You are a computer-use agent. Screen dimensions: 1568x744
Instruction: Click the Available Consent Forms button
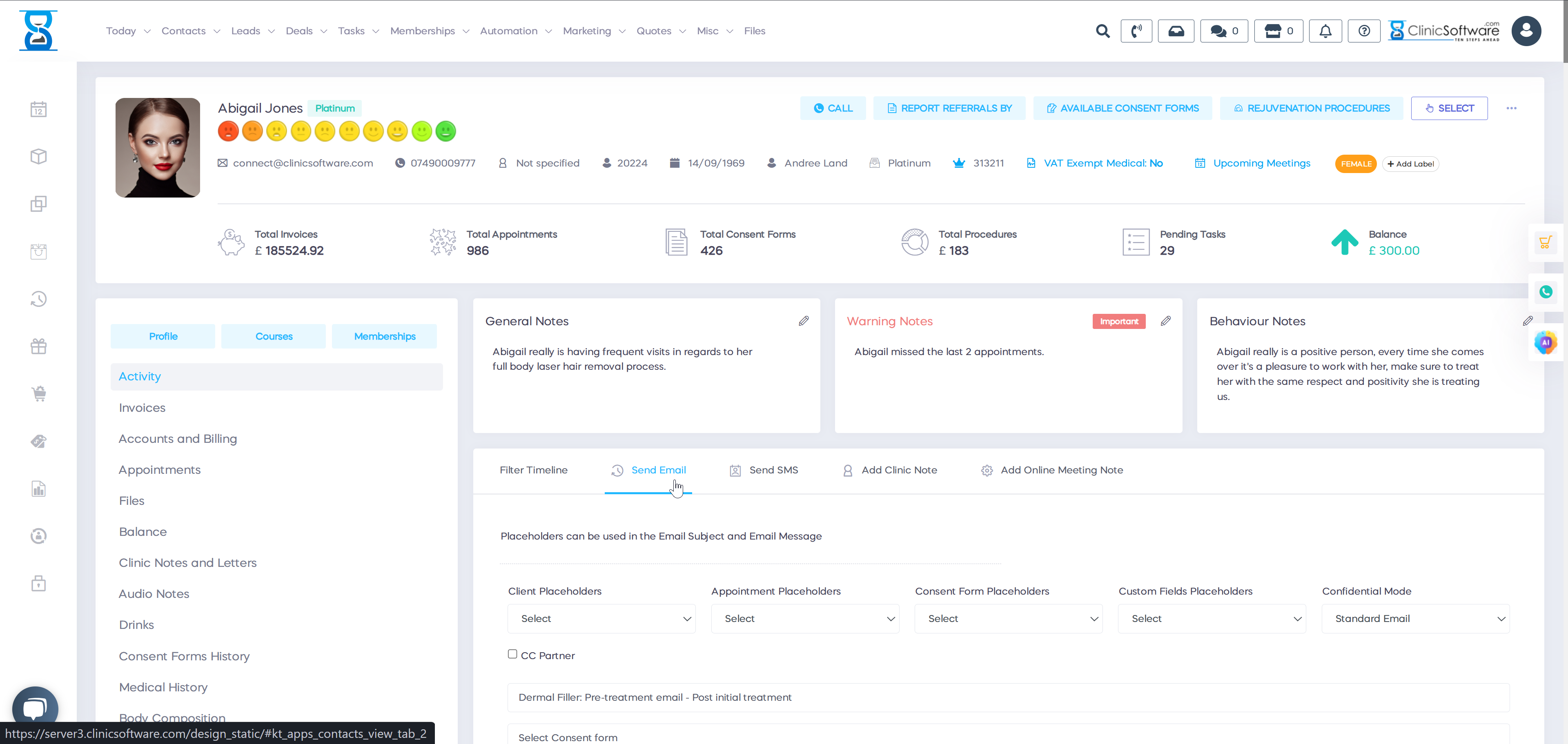tap(1123, 108)
